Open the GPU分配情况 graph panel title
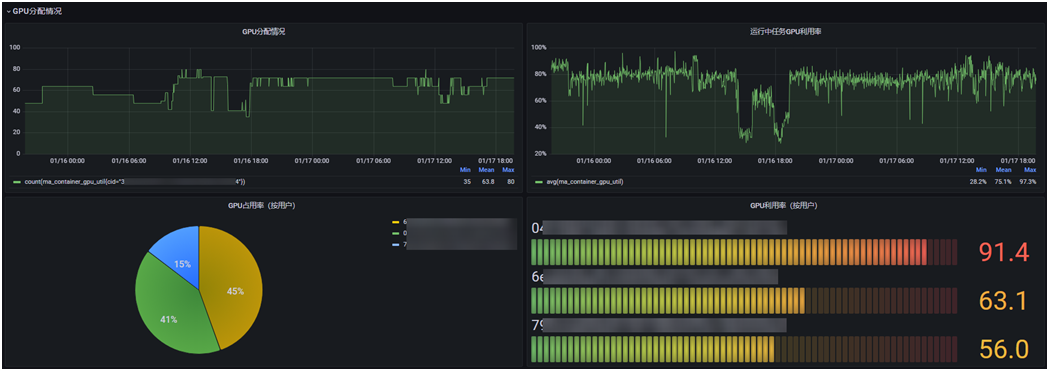This screenshot has width=1049, height=371. 264,31
